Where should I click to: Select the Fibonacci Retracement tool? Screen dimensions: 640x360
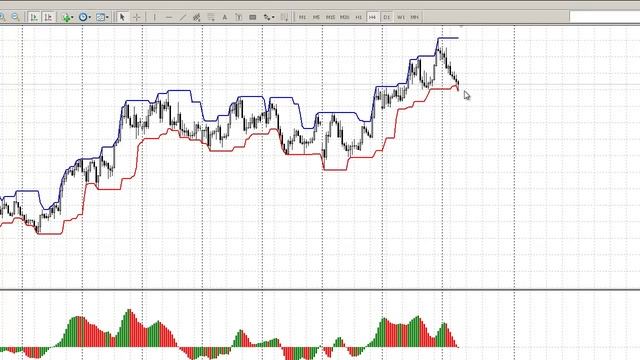[x=211, y=17]
